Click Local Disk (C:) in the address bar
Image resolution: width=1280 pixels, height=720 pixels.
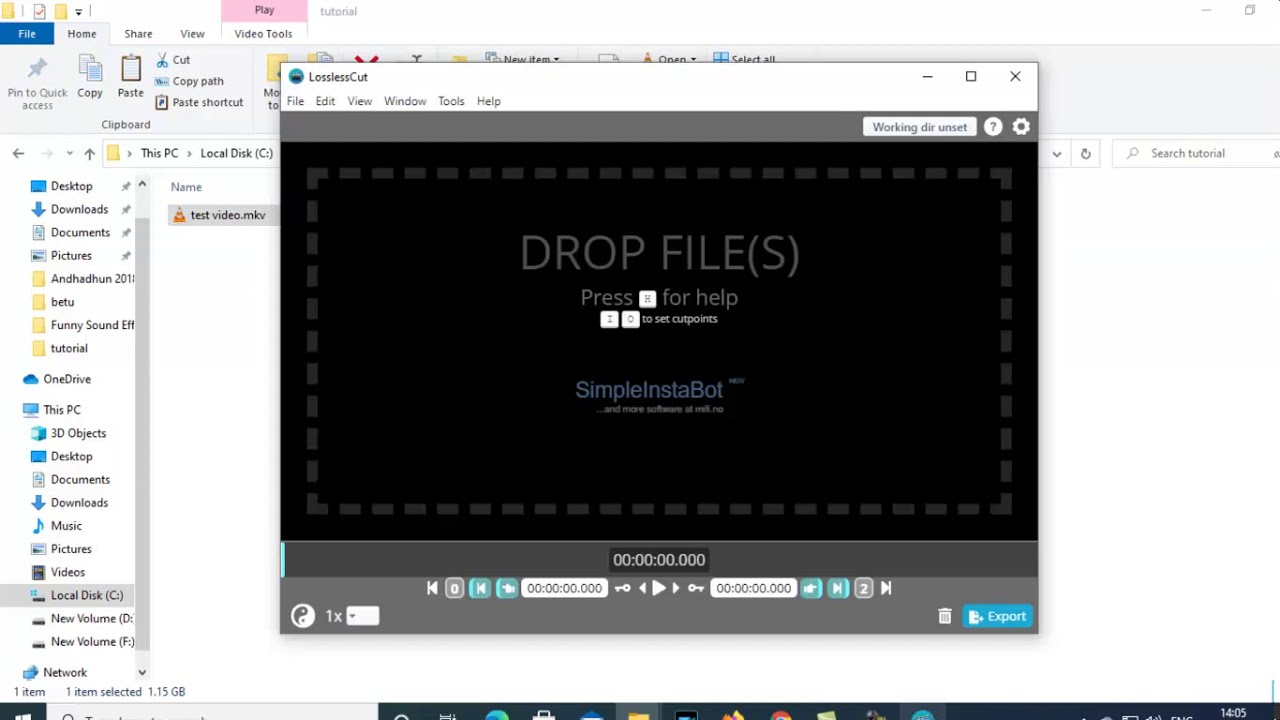tap(236, 153)
